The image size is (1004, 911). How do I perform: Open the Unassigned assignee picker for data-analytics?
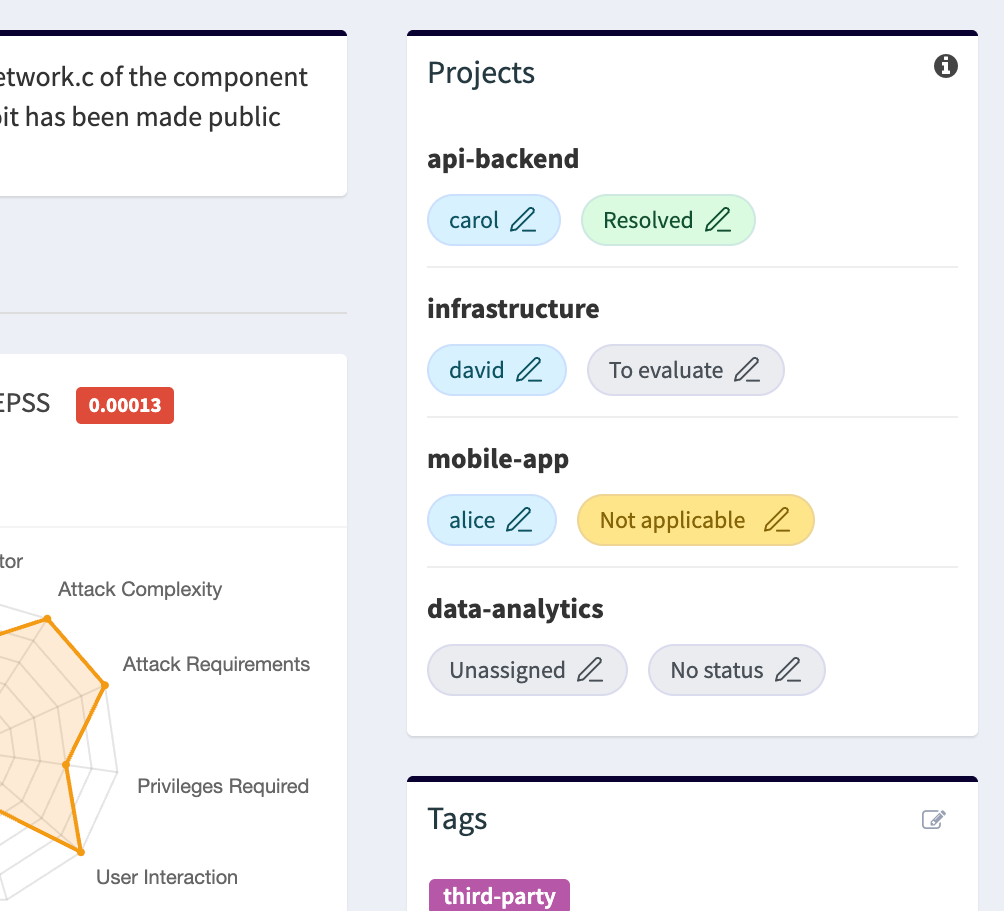click(x=527, y=669)
